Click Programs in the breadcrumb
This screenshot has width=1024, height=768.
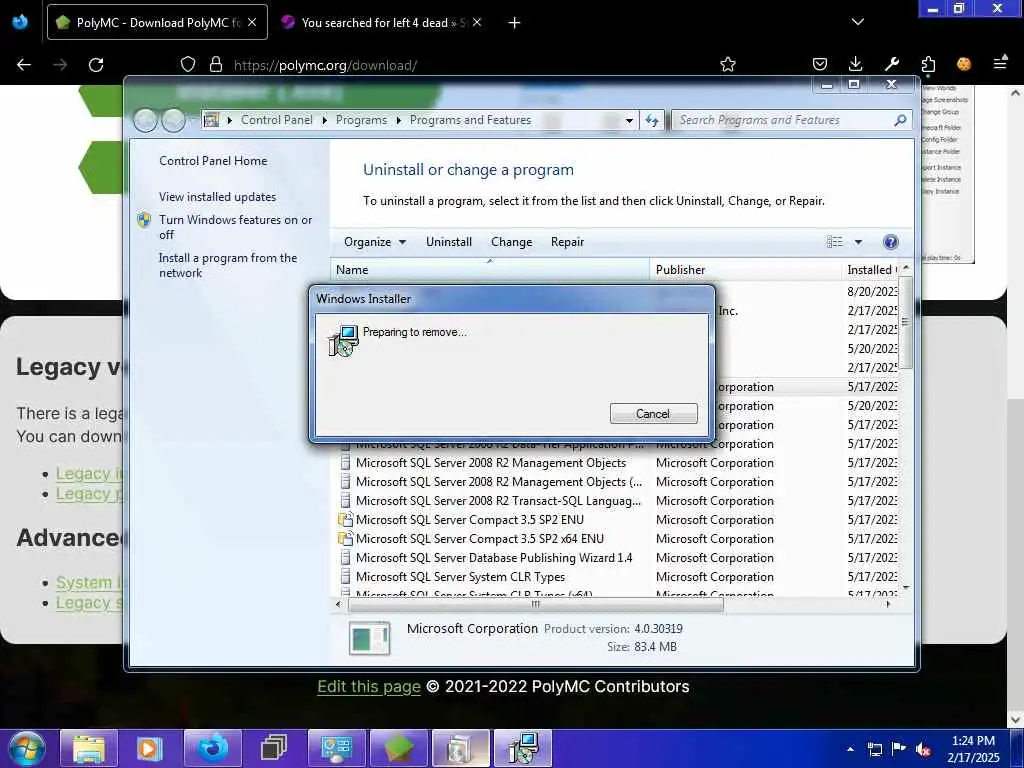361,120
